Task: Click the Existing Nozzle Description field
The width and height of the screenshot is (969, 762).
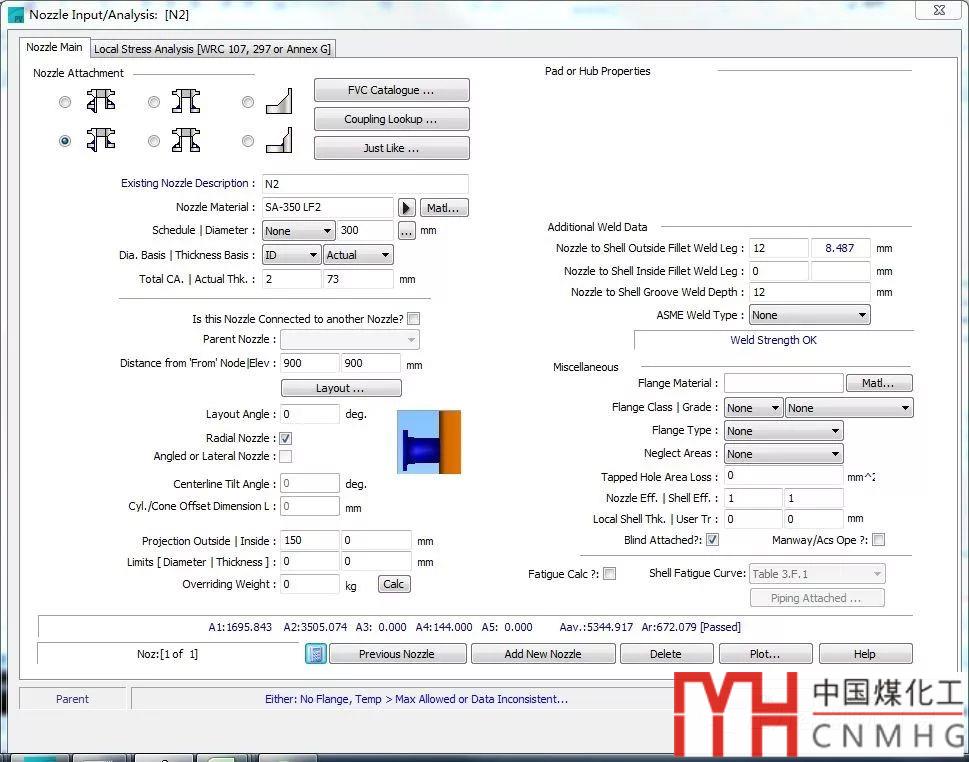Action: click(x=364, y=184)
